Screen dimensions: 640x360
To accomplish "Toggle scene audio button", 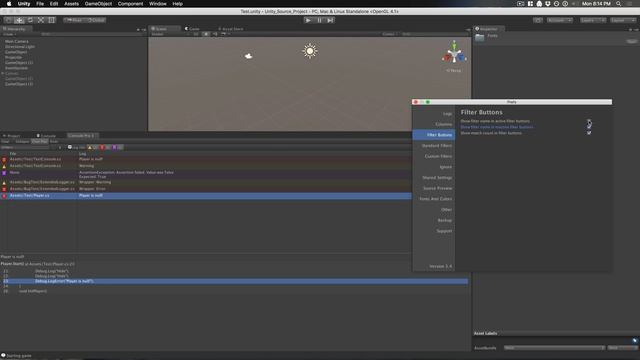I will [x=215, y=34].
